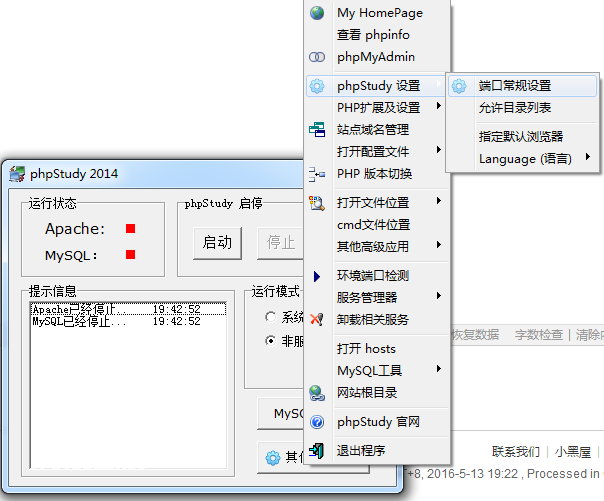Choose 查看 phpinfo from the menu
Viewport: 604px width, 501px height.
click(x=378, y=35)
